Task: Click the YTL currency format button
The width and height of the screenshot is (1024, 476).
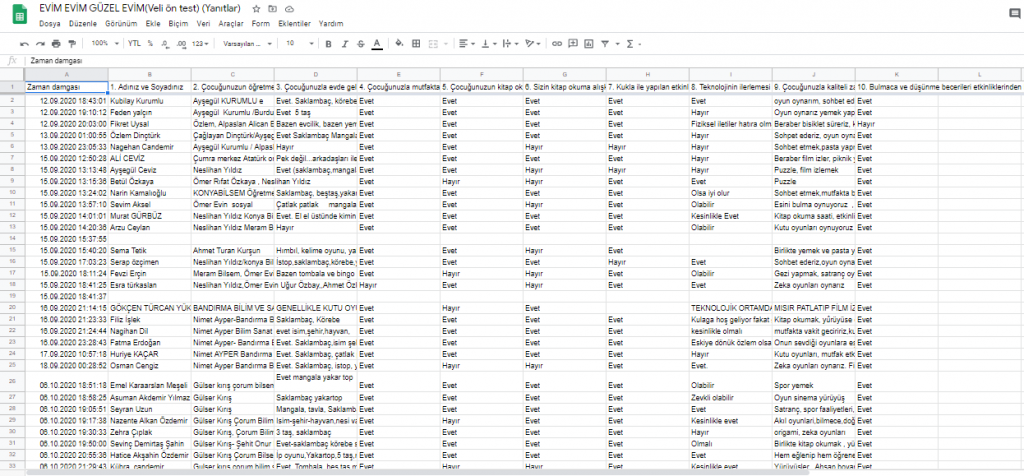Action: click(x=134, y=44)
